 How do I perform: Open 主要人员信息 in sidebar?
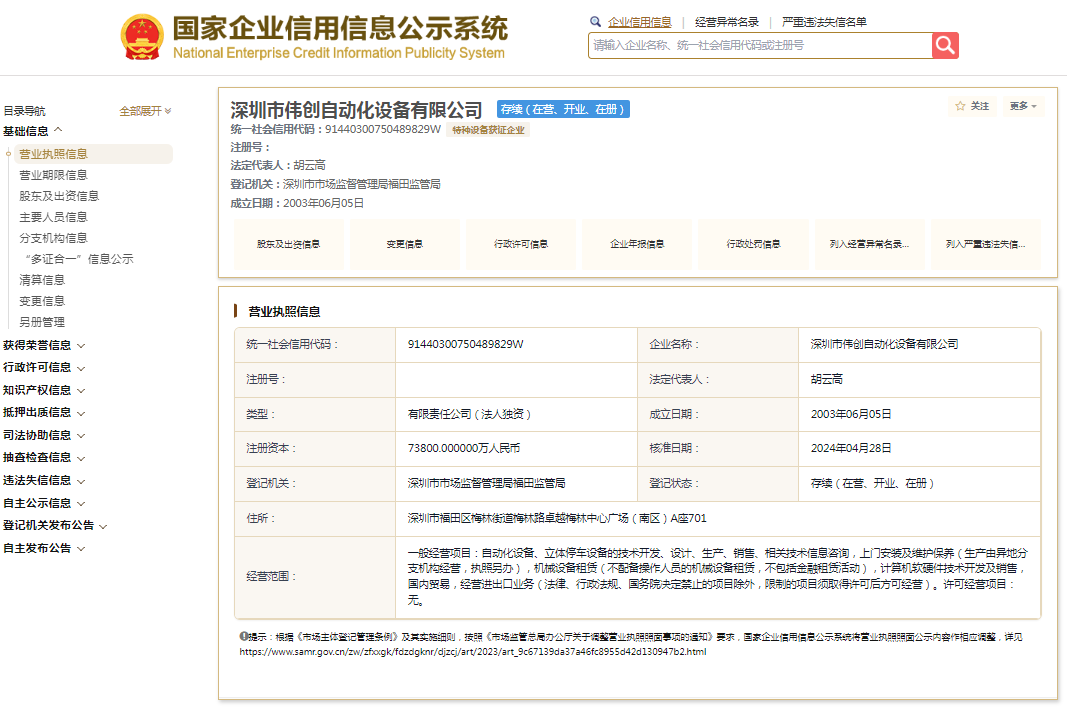(x=53, y=217)
